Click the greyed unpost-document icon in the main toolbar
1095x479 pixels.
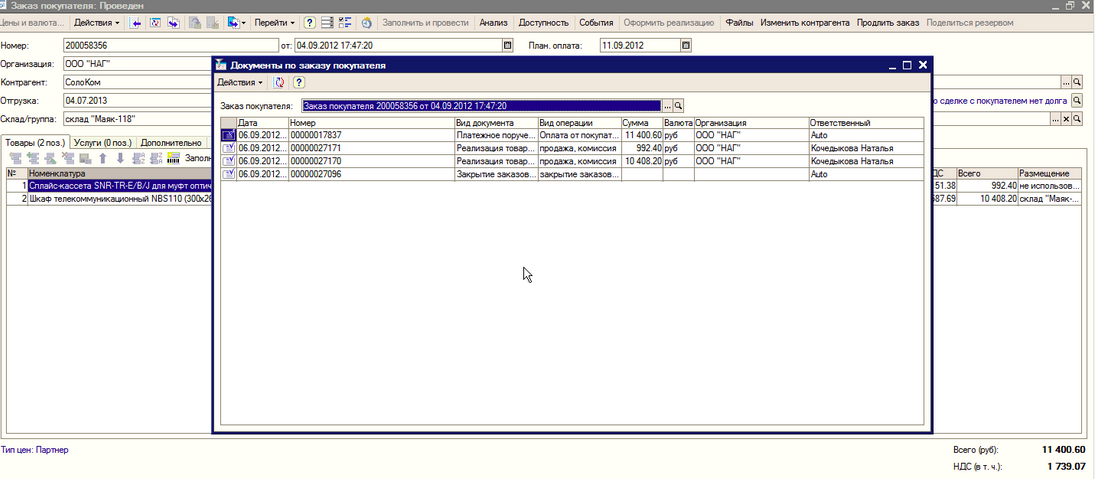click(213, 23)
